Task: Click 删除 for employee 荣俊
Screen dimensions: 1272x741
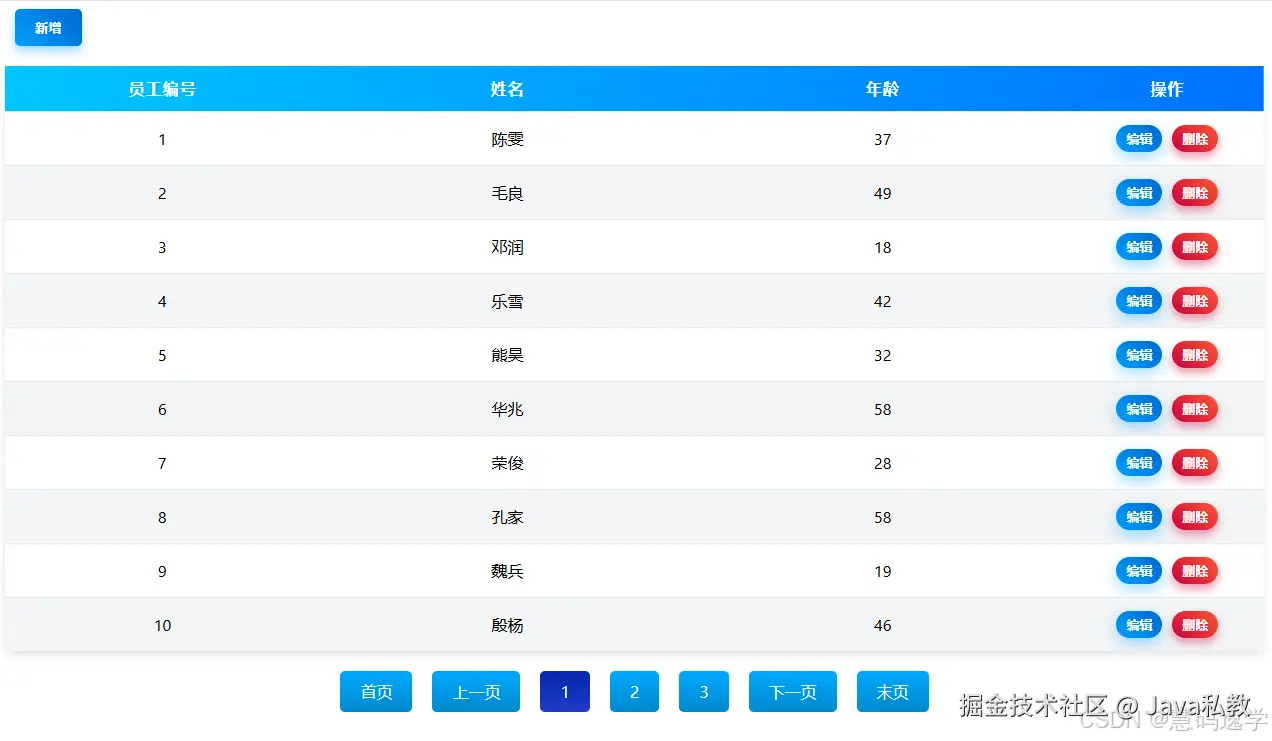Action: coord(1194,463)
